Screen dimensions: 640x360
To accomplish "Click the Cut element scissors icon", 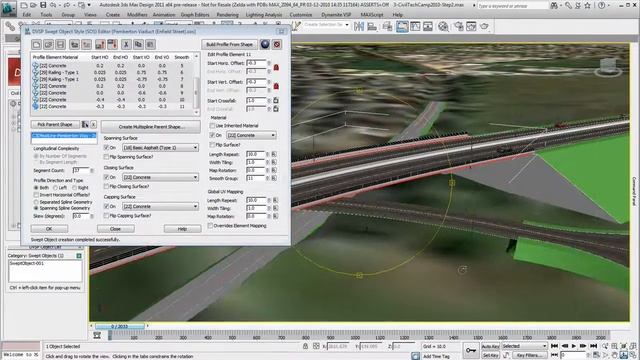I will pyautogui.click(x=126, y=44).
